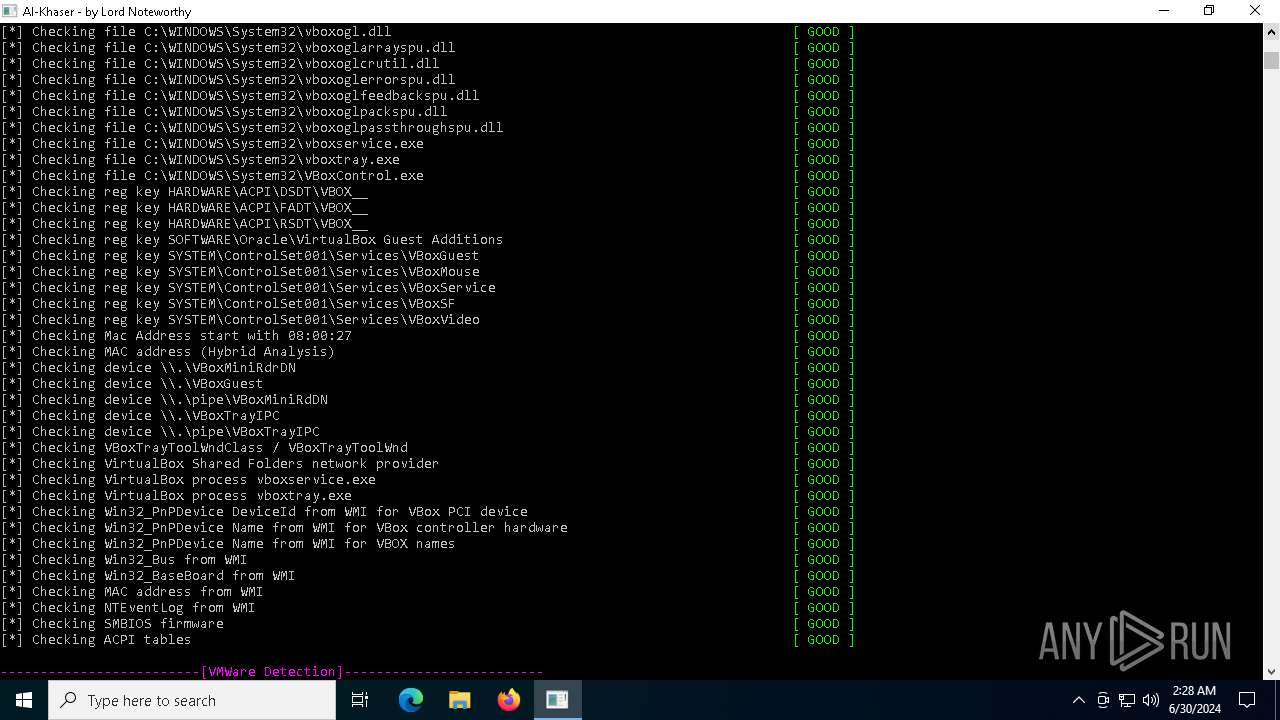
Task: Open the network status tray icon
Action: pos(1127,700)
